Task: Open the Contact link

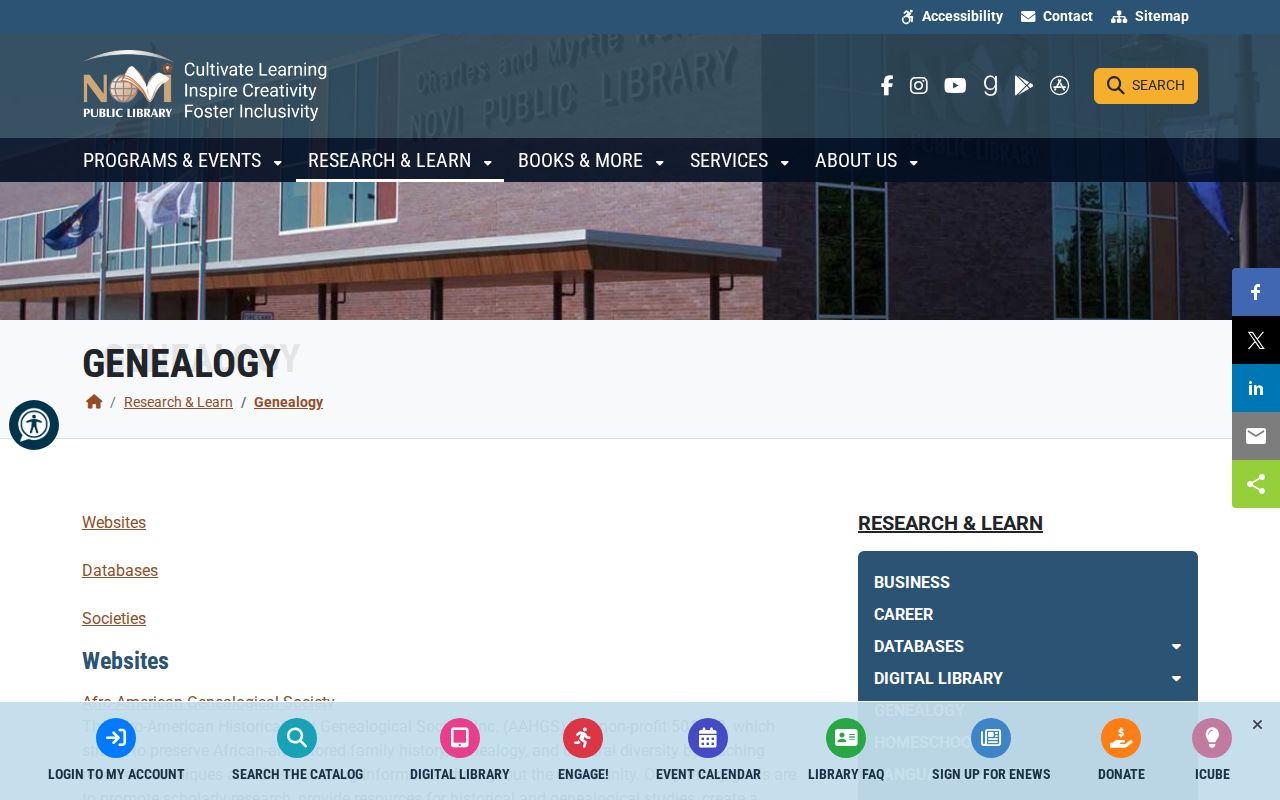Action: coord(1057,16)
